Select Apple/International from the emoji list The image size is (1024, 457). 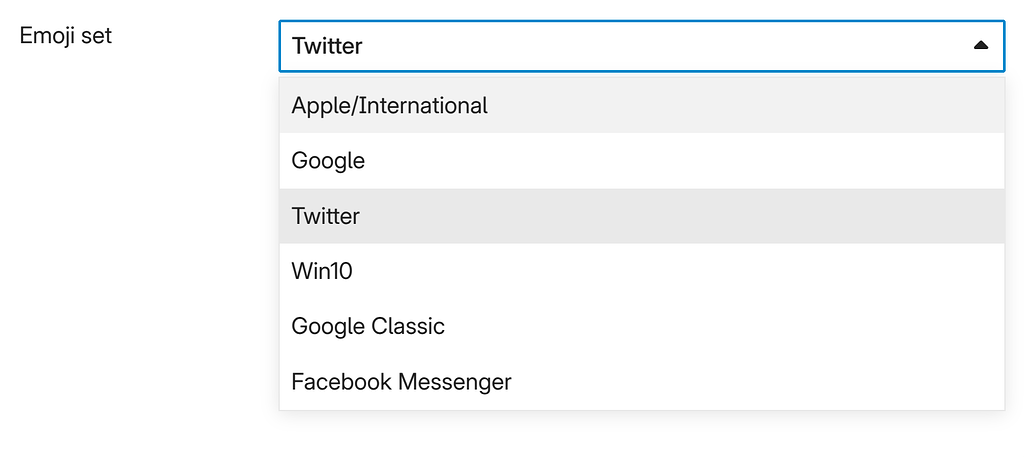390,105
